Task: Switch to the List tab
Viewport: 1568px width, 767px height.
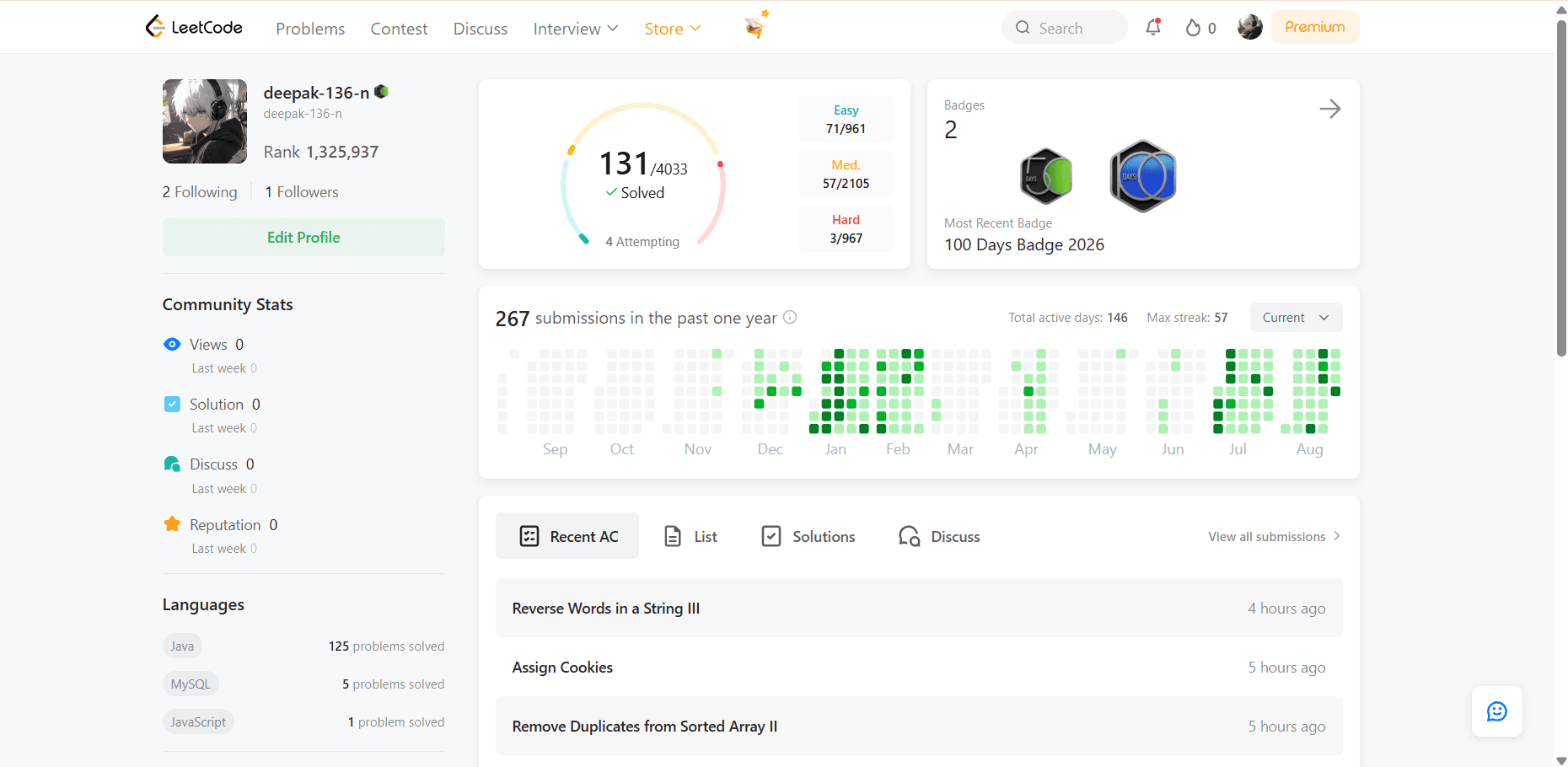Action: pos(690,536)
